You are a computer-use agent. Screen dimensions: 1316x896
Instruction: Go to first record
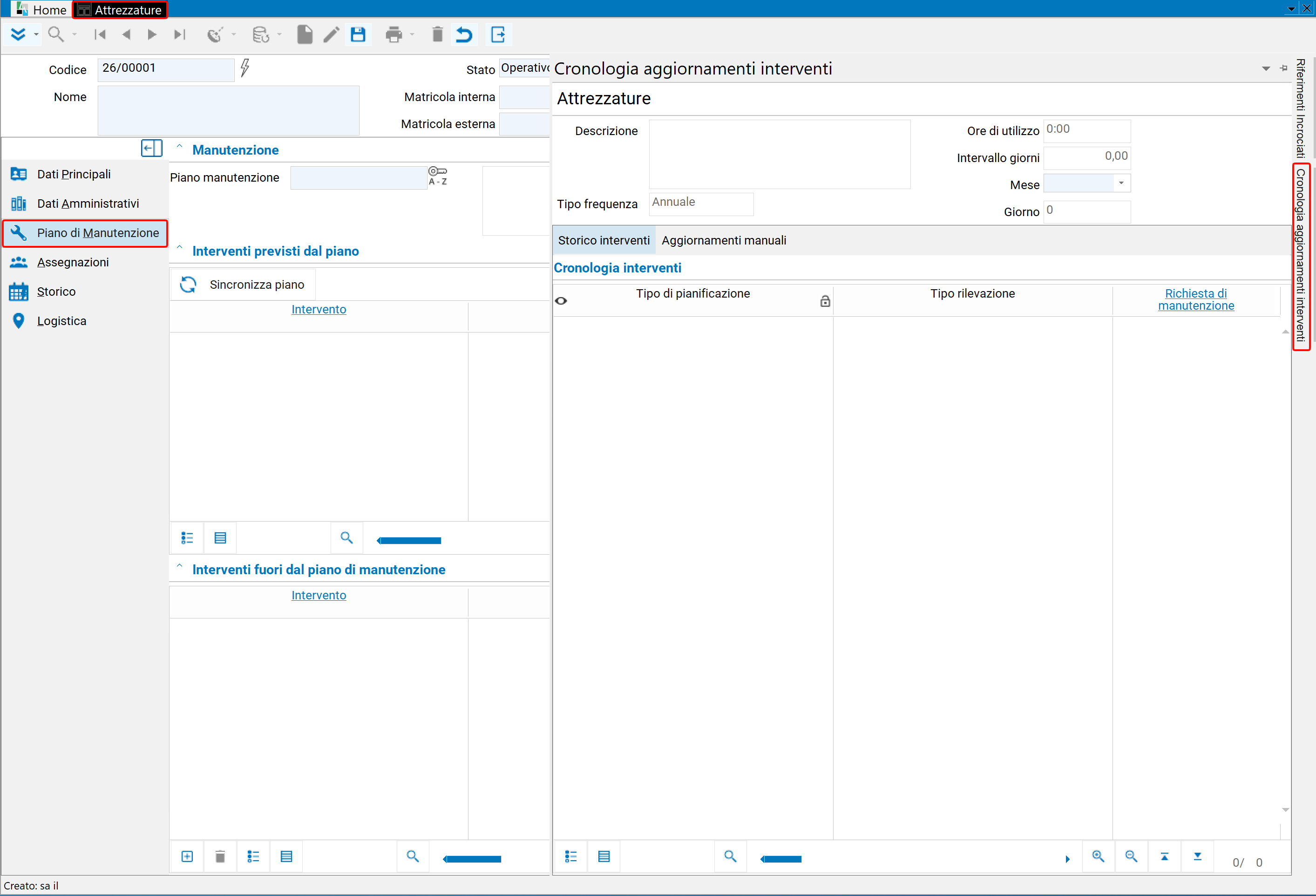click(100, 34)
